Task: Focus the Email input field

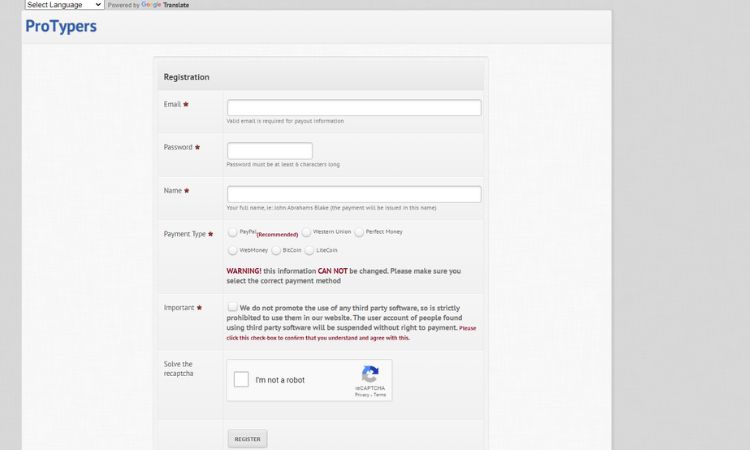Action: pyautogui.click(x=354, y=108)
